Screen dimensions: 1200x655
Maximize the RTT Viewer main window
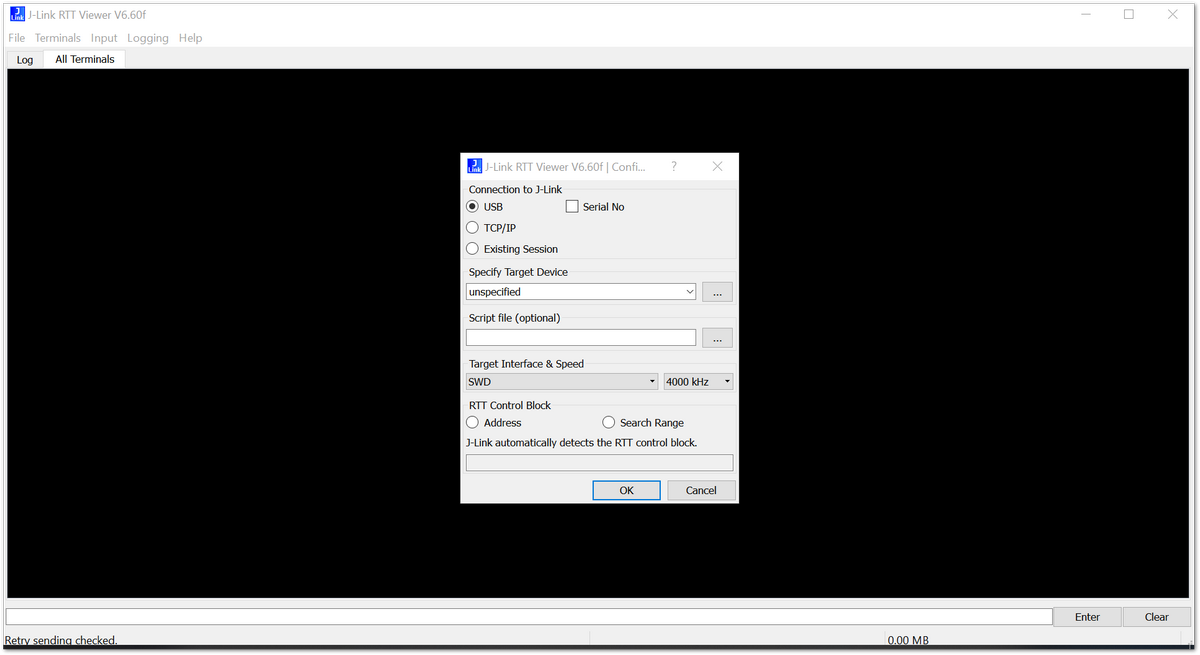(x=1129, y=14)
